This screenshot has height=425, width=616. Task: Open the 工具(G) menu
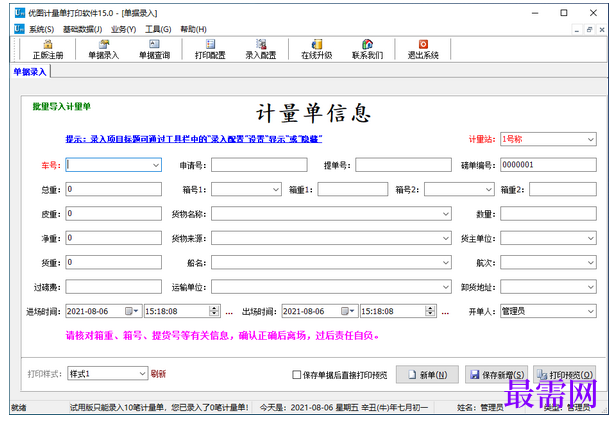158,29
